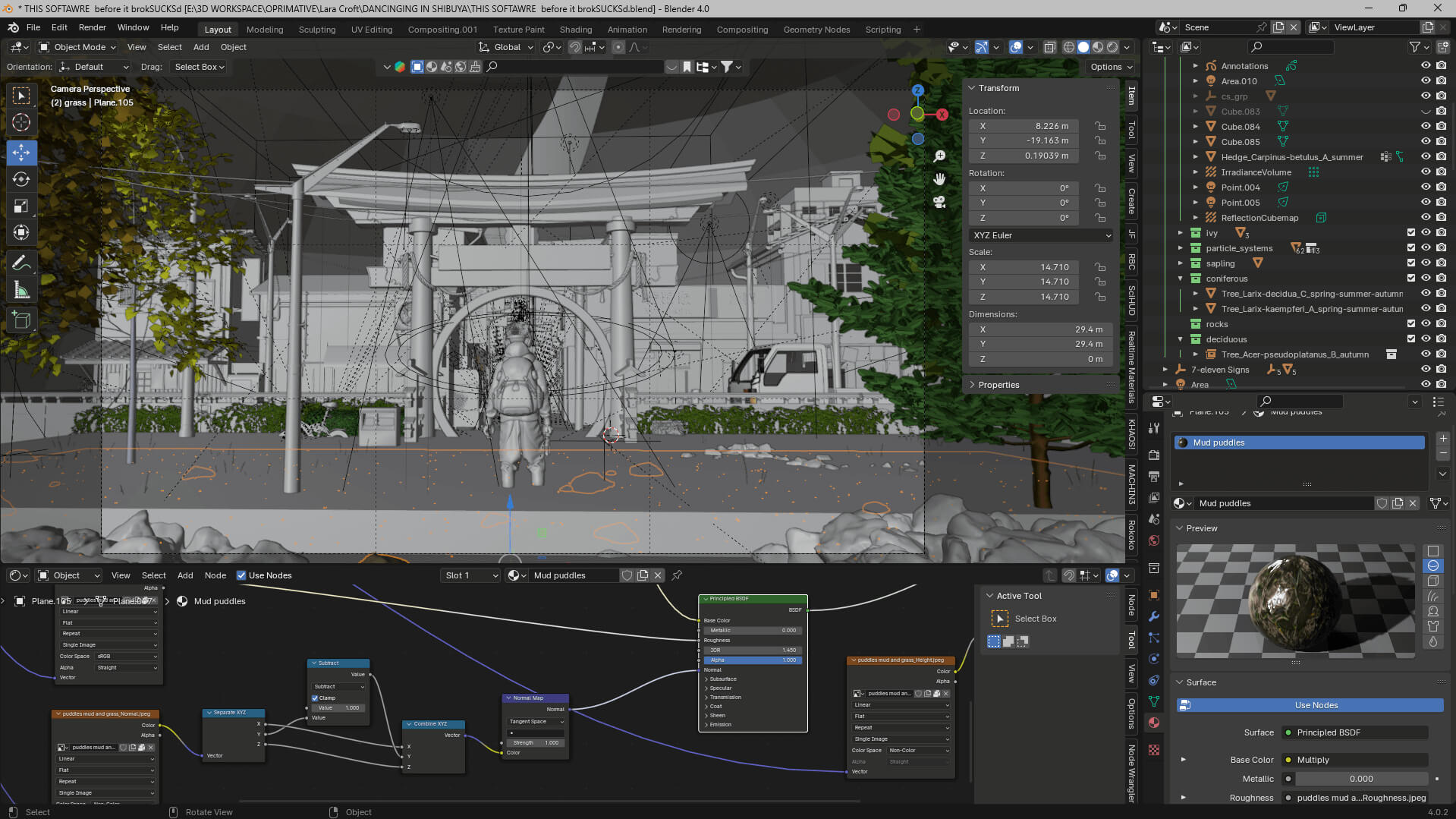Screen dimensions: 1456x819
Task: Activate the Measure tool
Action: 21,291
